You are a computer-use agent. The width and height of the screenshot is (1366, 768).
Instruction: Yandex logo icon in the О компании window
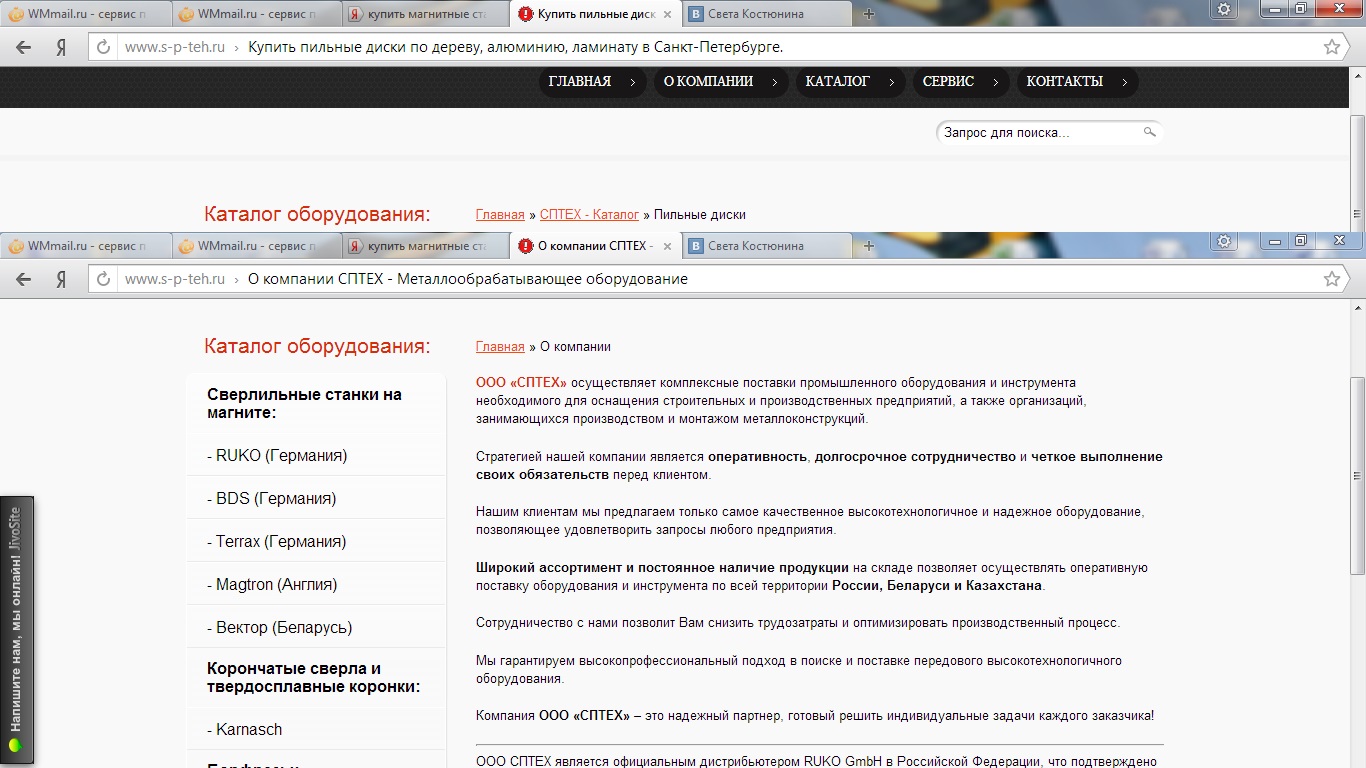pyautogui.click(x=60, y=279)
